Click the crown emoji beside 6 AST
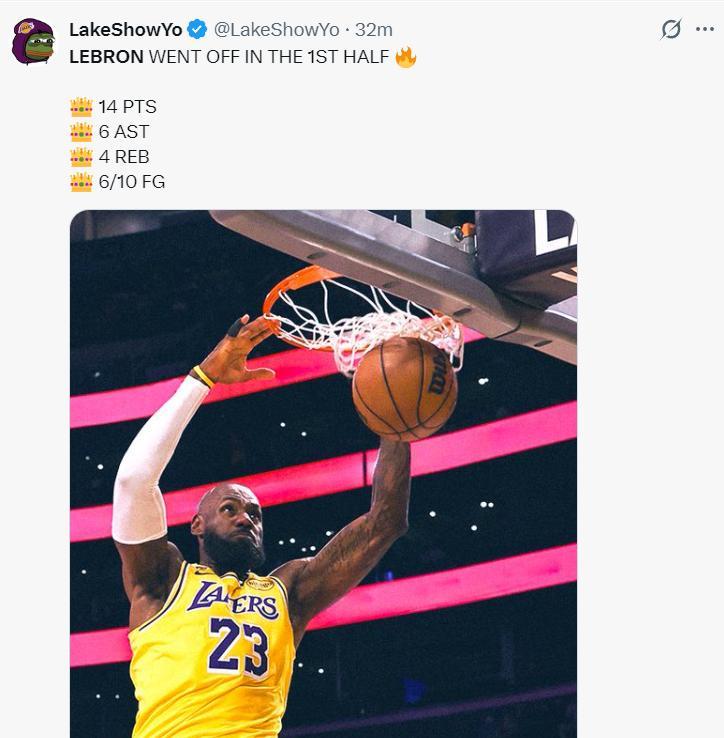 pyautogui.click(x=81, y=132)
